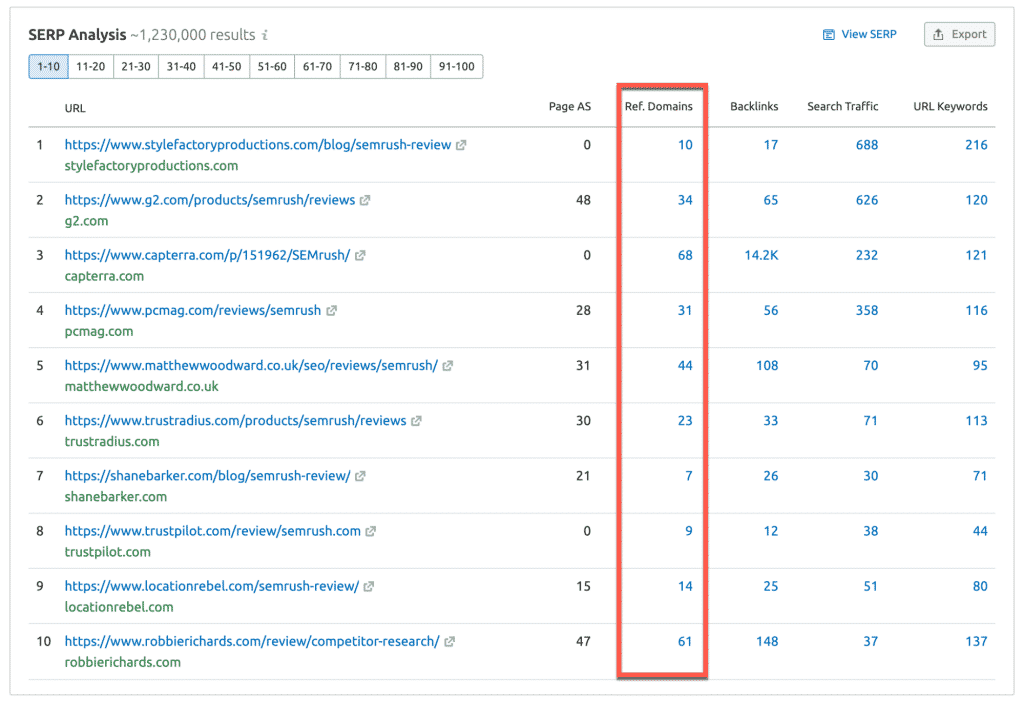Switch to the 11-20 results tab
Image resolution: width=1024 pixels, height=704 pixels.
click(x=90, y=66)
